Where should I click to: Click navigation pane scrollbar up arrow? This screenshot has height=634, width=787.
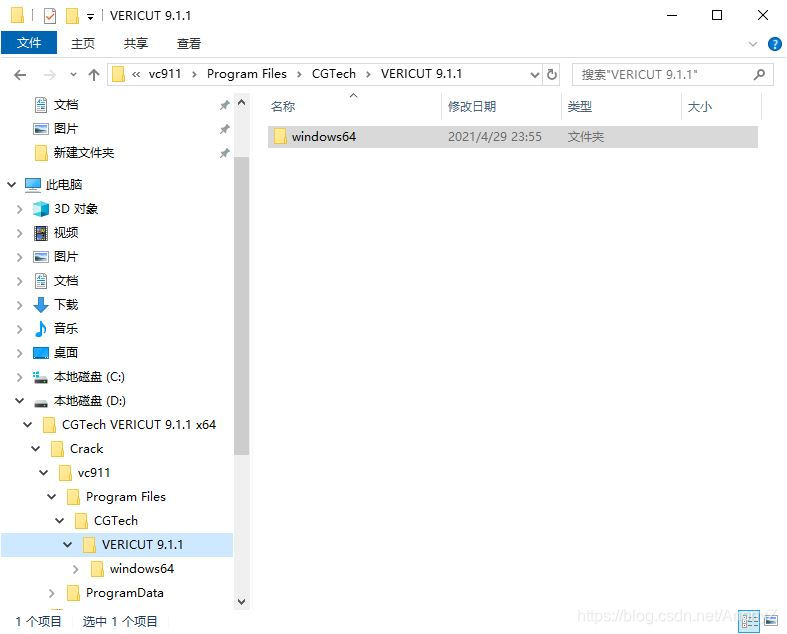[241, 103]
